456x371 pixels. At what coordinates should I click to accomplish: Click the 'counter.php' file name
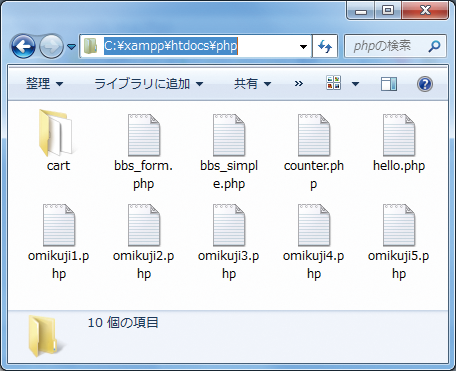[314, 175]
